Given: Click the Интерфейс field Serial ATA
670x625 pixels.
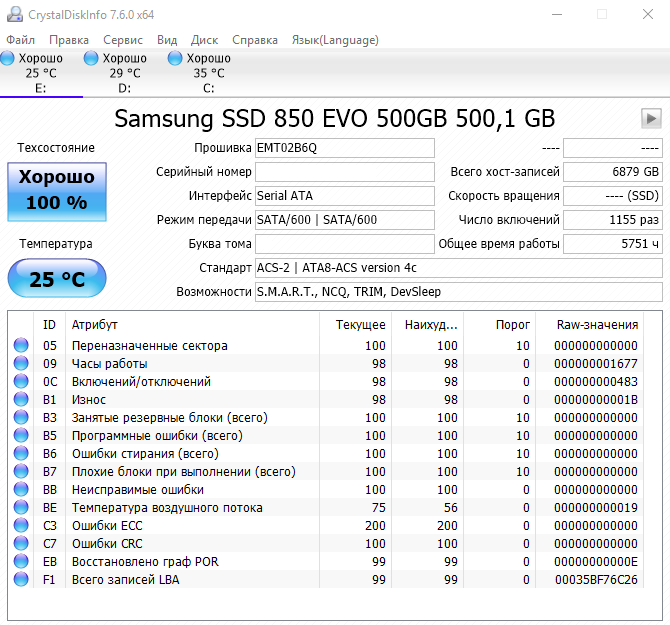Looking at the screenshot, I should coord(345,196).
